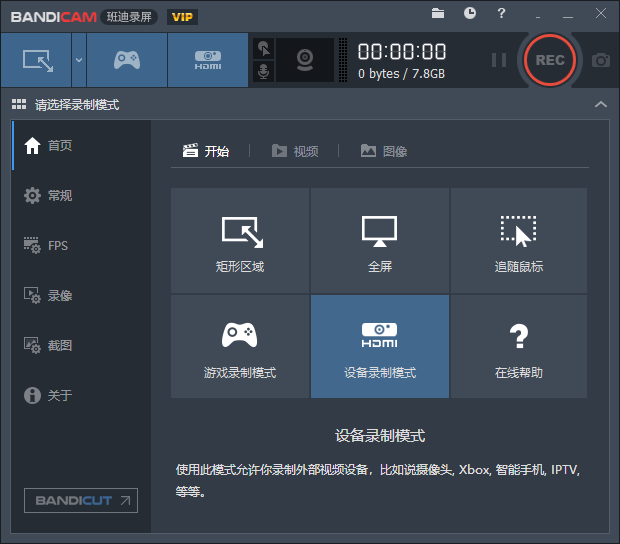This screenshot has width=620, height=544.
Task: Open the 在线帮助 online help tile
Action: [x=519, y=346]
